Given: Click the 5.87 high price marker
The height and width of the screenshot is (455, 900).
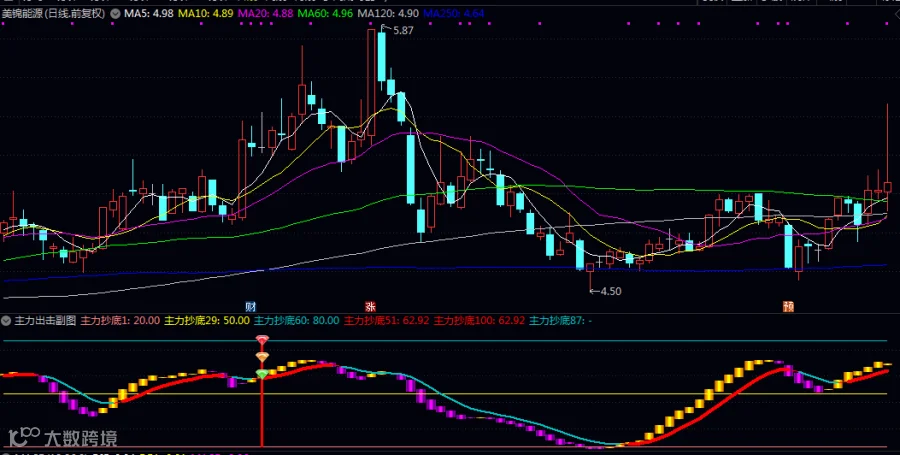Looking at the screenshot, I should (402, 31).
